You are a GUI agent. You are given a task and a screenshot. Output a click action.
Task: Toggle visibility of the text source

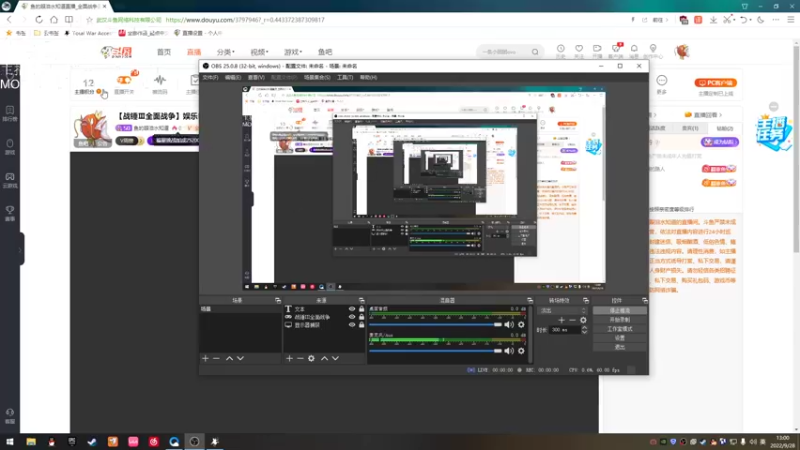pos(352,309)
